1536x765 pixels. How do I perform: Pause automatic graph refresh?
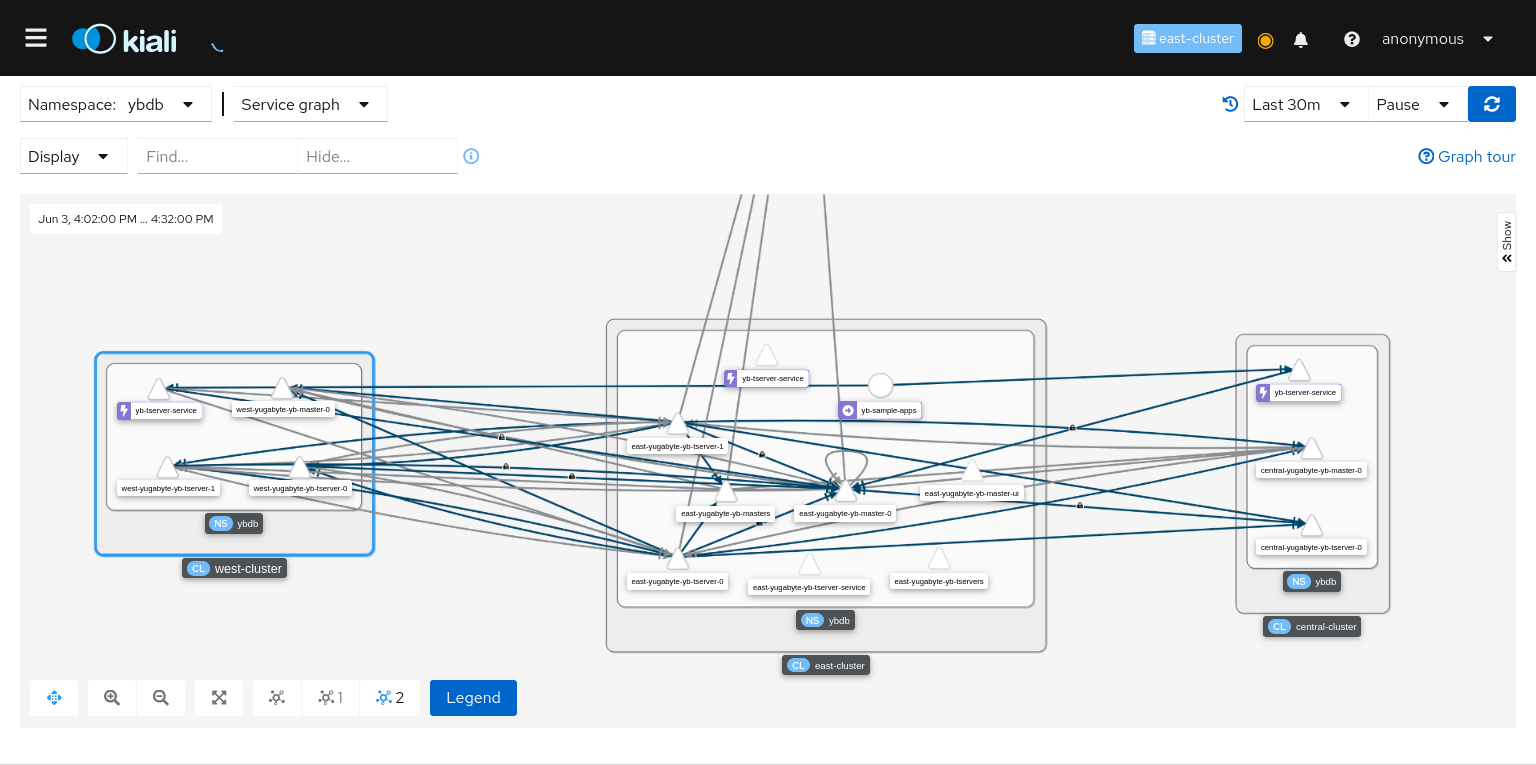(x=1416, y=104)
